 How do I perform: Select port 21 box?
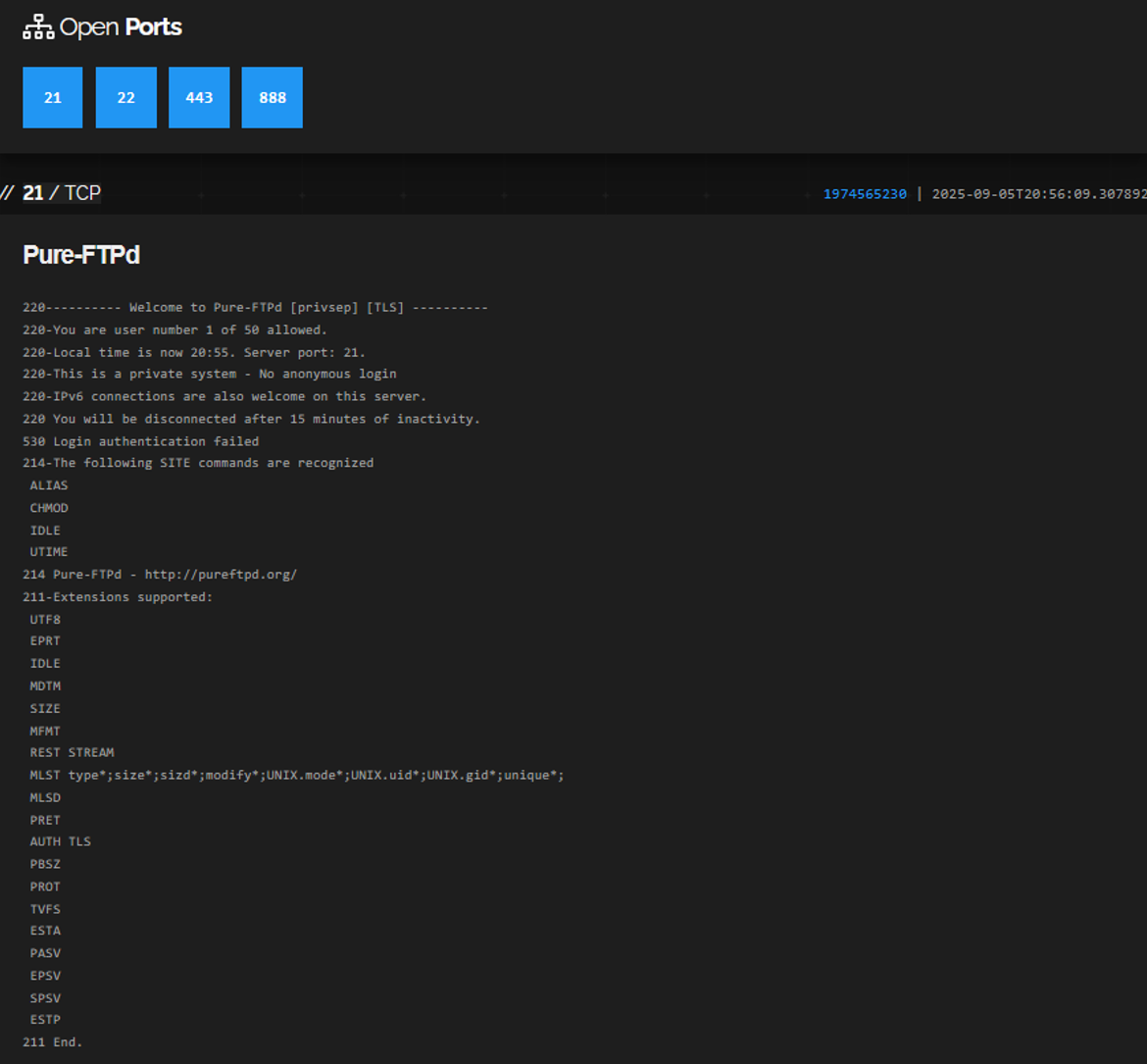click(x=53, y=97)
